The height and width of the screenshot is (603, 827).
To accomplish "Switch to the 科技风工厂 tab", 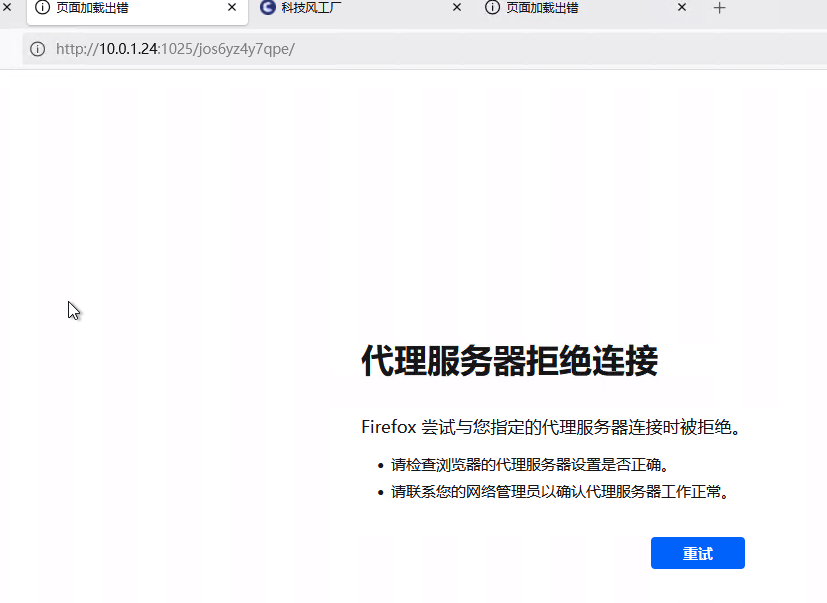I will tap(360, 8).
